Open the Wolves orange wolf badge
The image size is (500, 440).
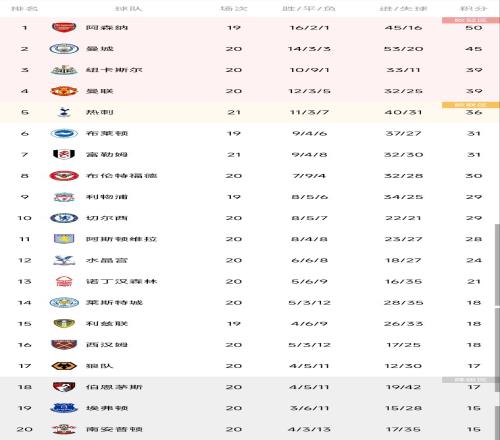click(64, 366)
